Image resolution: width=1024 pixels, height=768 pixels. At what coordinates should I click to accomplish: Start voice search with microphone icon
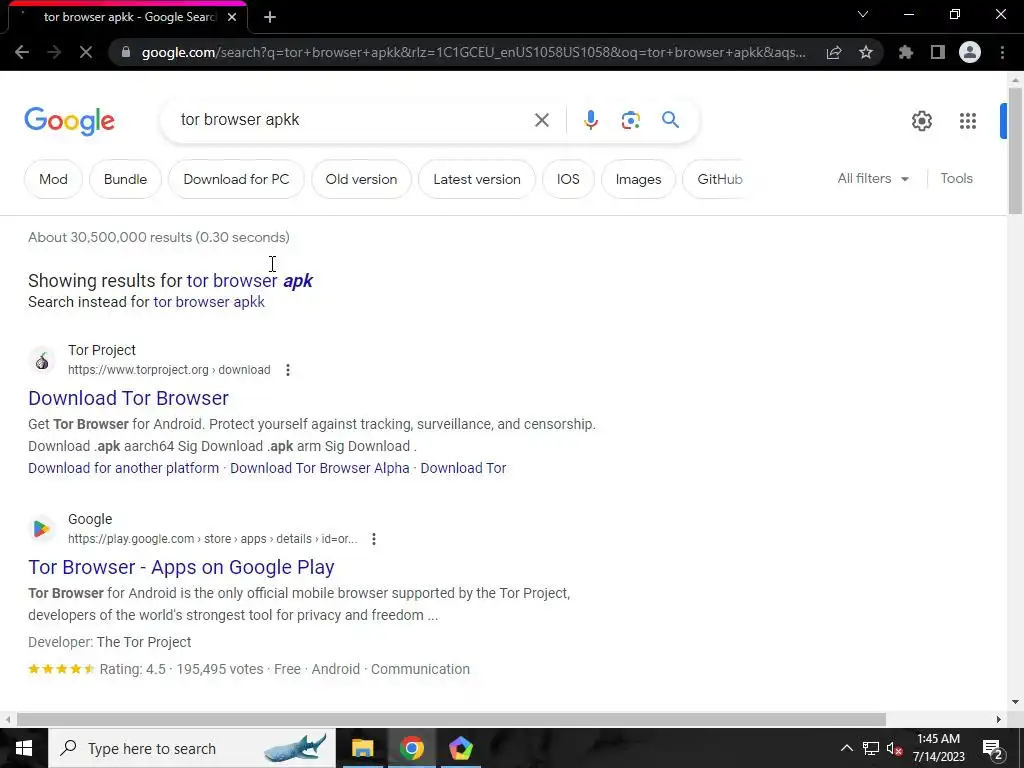click(591, 120)
